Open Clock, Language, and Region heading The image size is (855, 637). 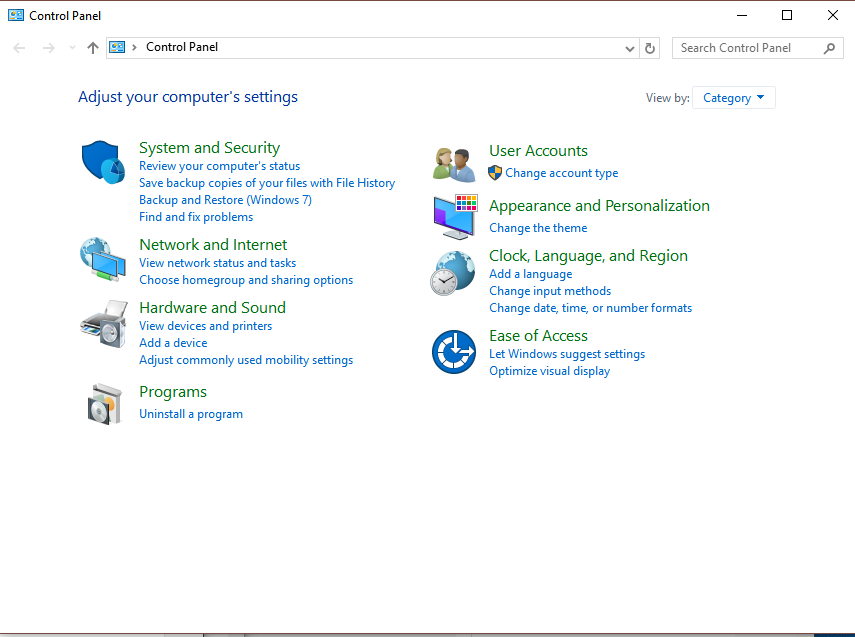click(588, 256)
